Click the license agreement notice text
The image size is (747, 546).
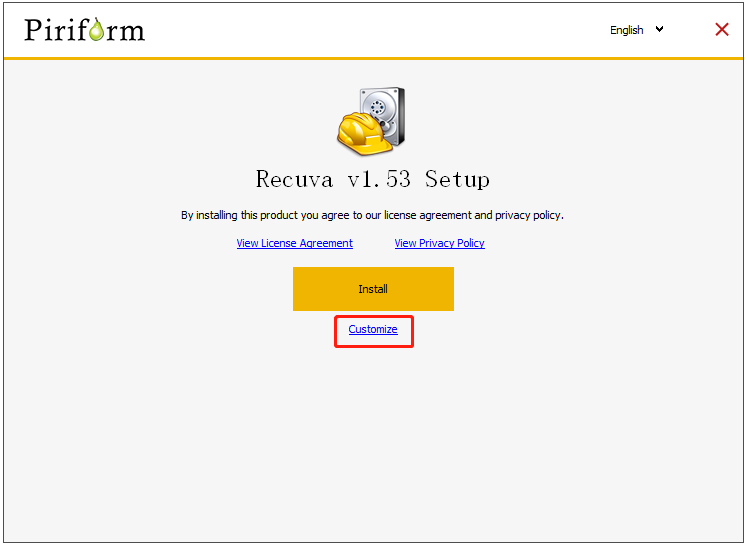(x=372, y=215)
